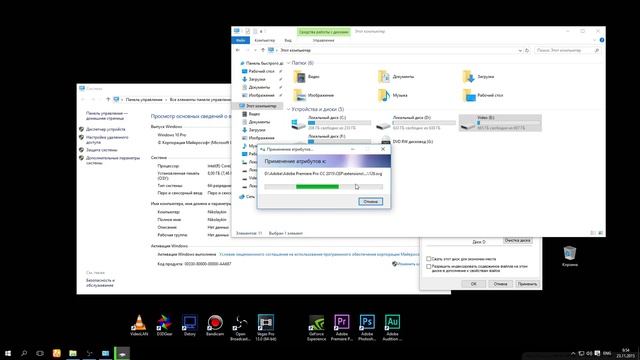Open the Open Broadcaster desktop shortcut
Screen dimensions: 640x360
coord(240,328)
